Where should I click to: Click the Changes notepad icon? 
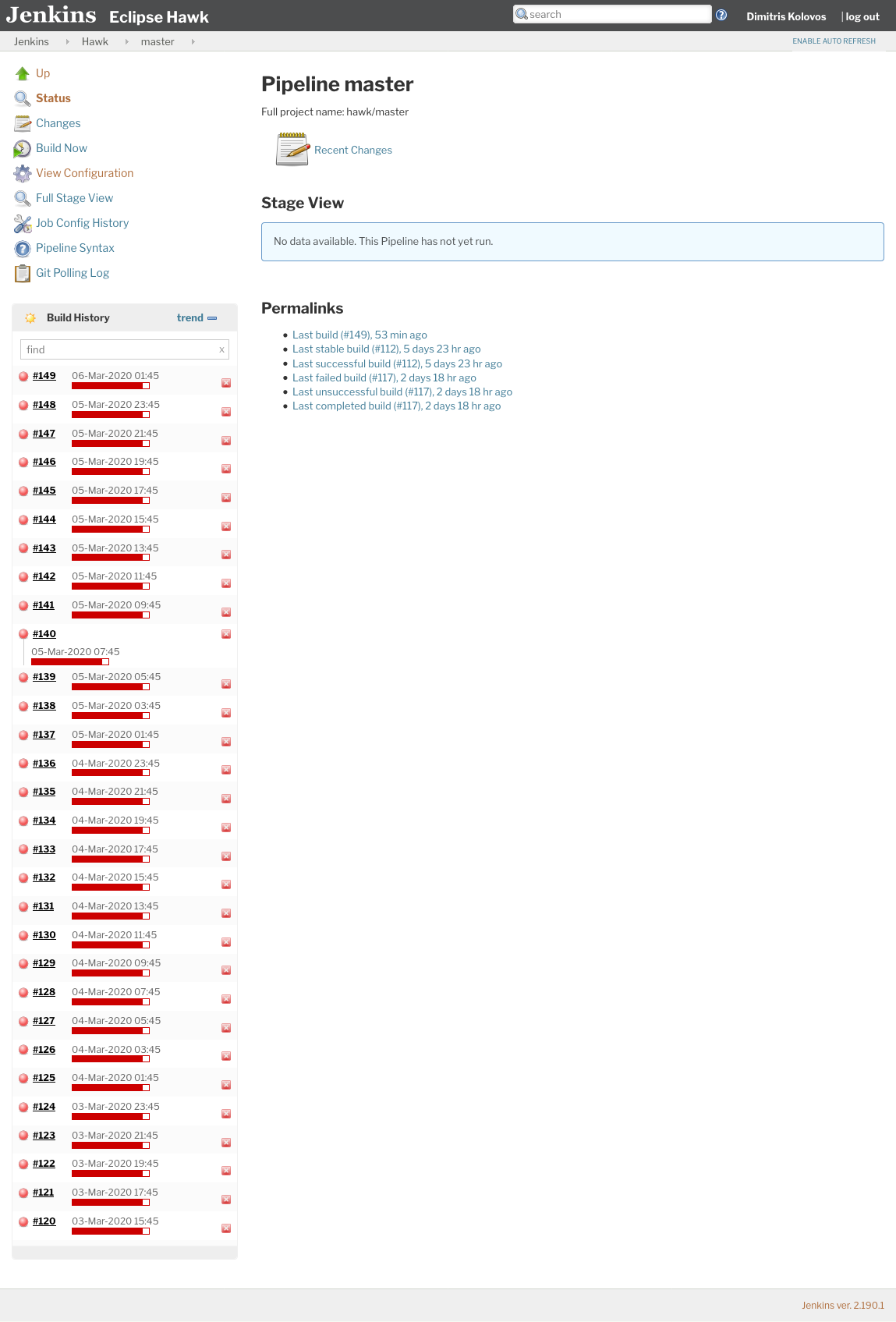(23, 123)
